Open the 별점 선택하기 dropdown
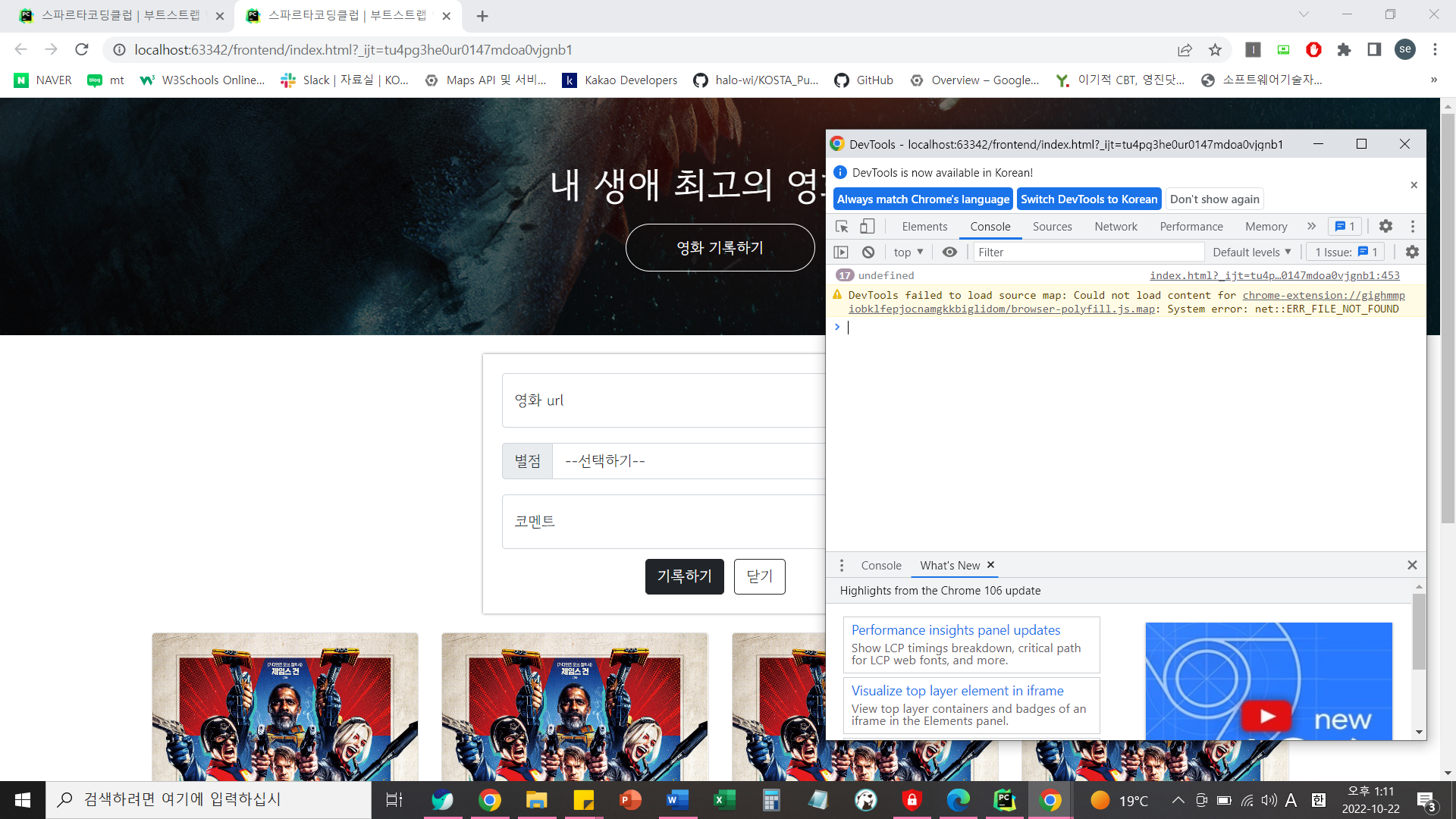Image resolution: width=1456 pixels, height=819 pixels. [689, 461]
